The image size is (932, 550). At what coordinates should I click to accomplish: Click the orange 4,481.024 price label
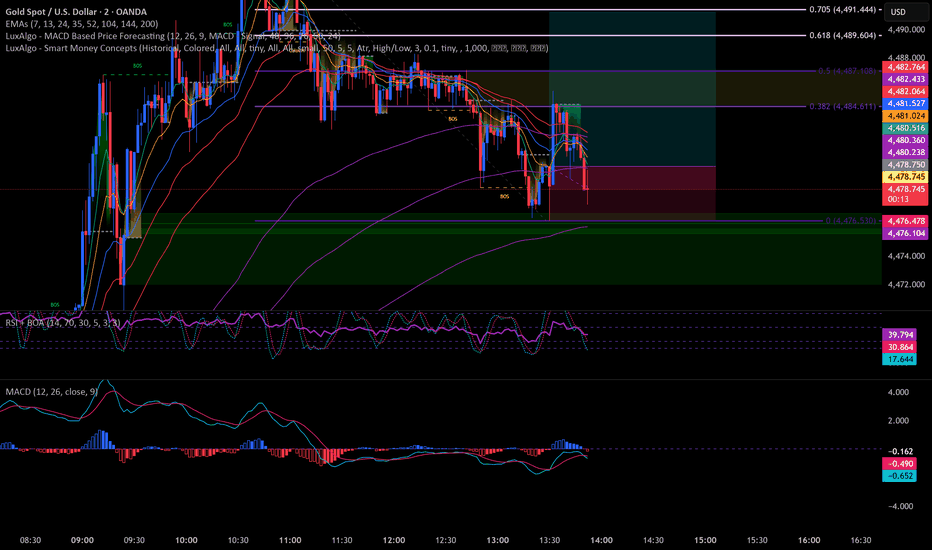pos(905,116)
